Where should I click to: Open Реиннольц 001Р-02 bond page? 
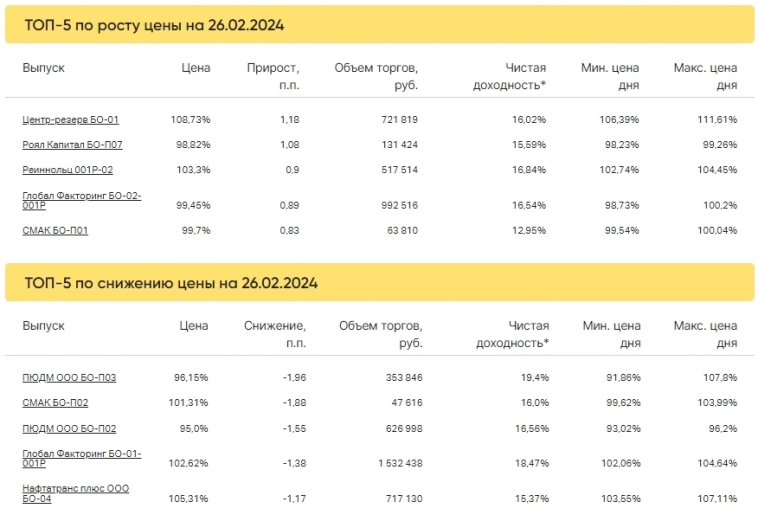click(68, 171)
